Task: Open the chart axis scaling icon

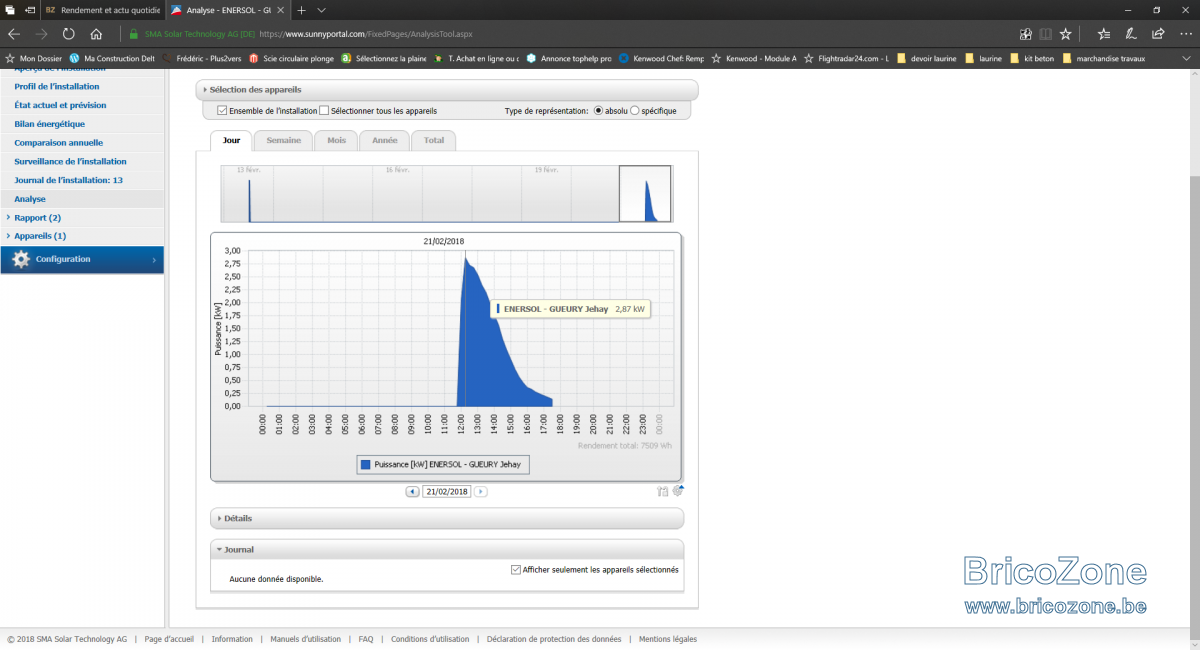Action: (662, 491)
